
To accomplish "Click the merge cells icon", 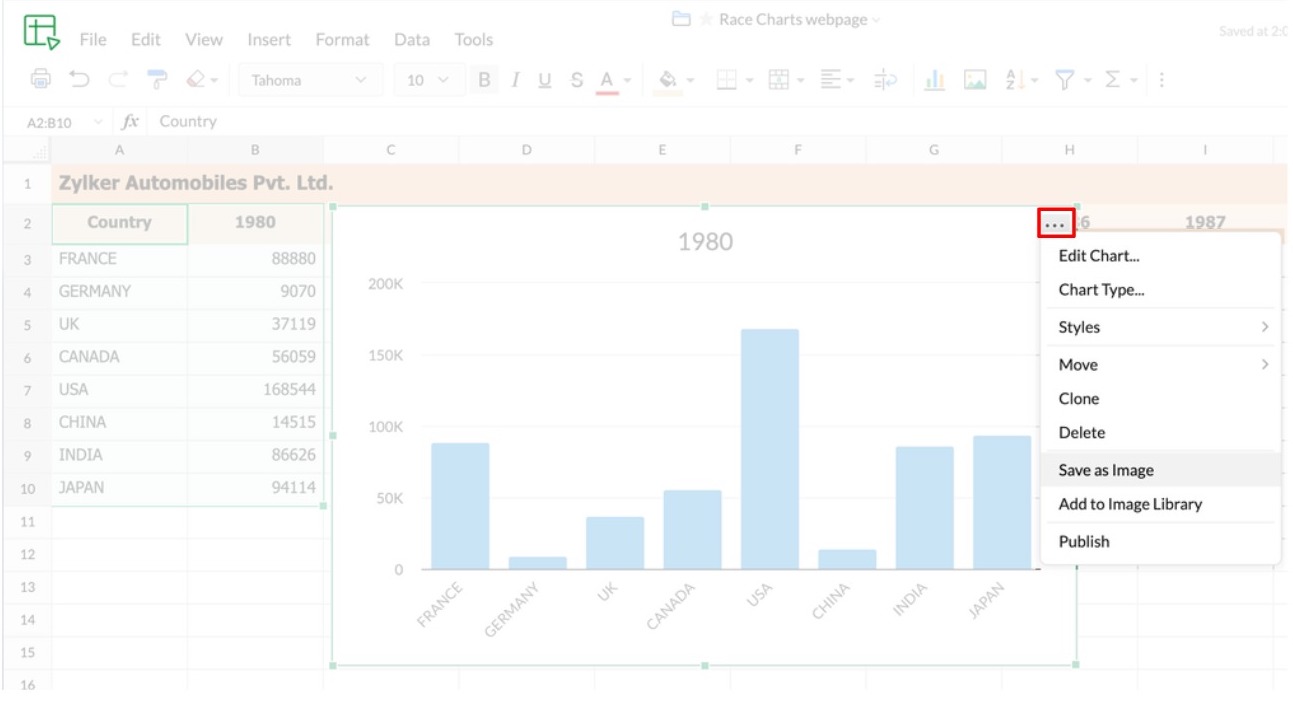I will [777, 80].
